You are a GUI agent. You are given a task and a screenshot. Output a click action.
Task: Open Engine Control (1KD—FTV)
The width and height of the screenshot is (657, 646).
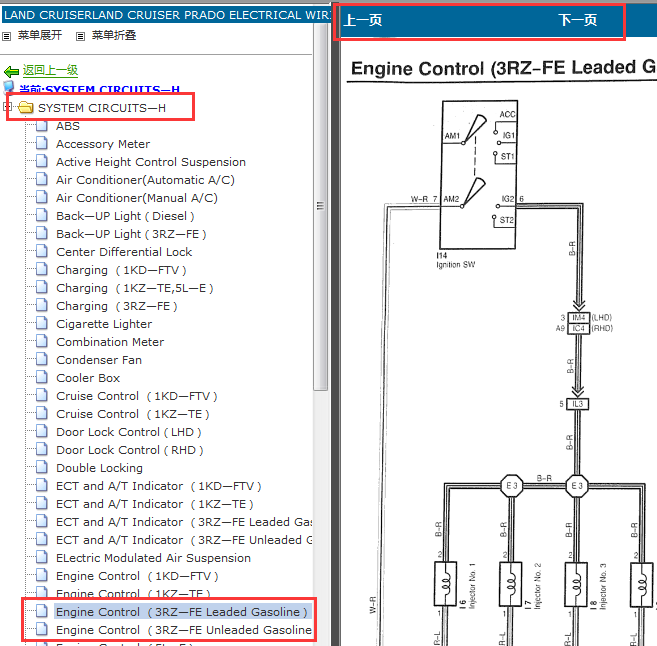(x=137, y=576)
